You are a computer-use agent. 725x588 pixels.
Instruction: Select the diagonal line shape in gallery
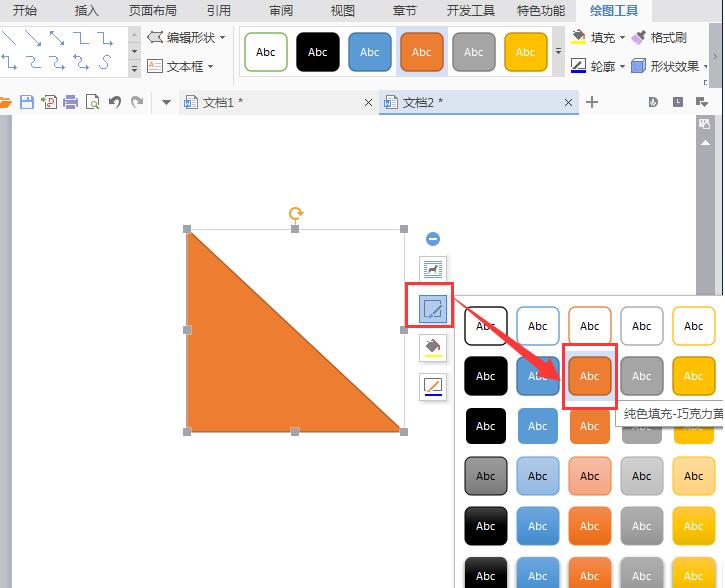(8, 38)
